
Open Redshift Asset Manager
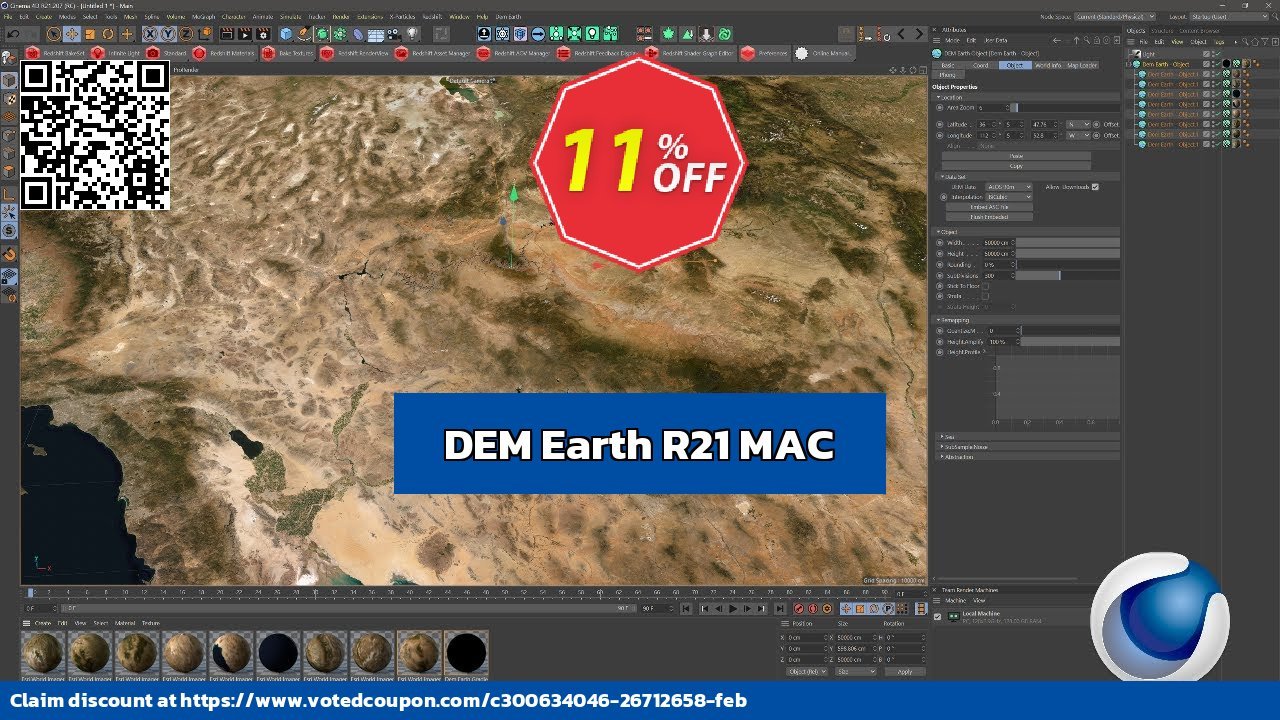pos(434,53)
